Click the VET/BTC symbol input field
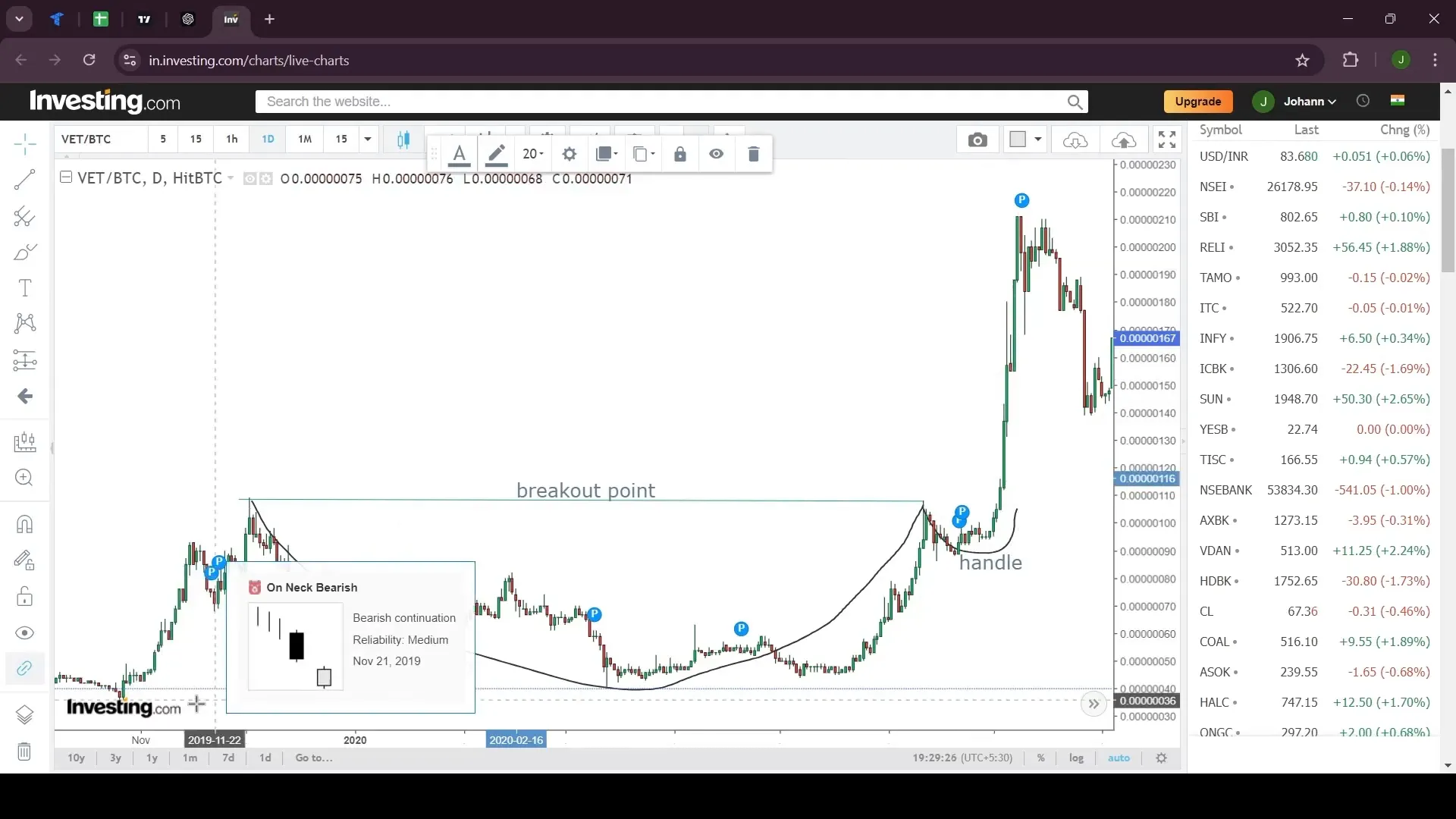 click(x=100, y=140)
